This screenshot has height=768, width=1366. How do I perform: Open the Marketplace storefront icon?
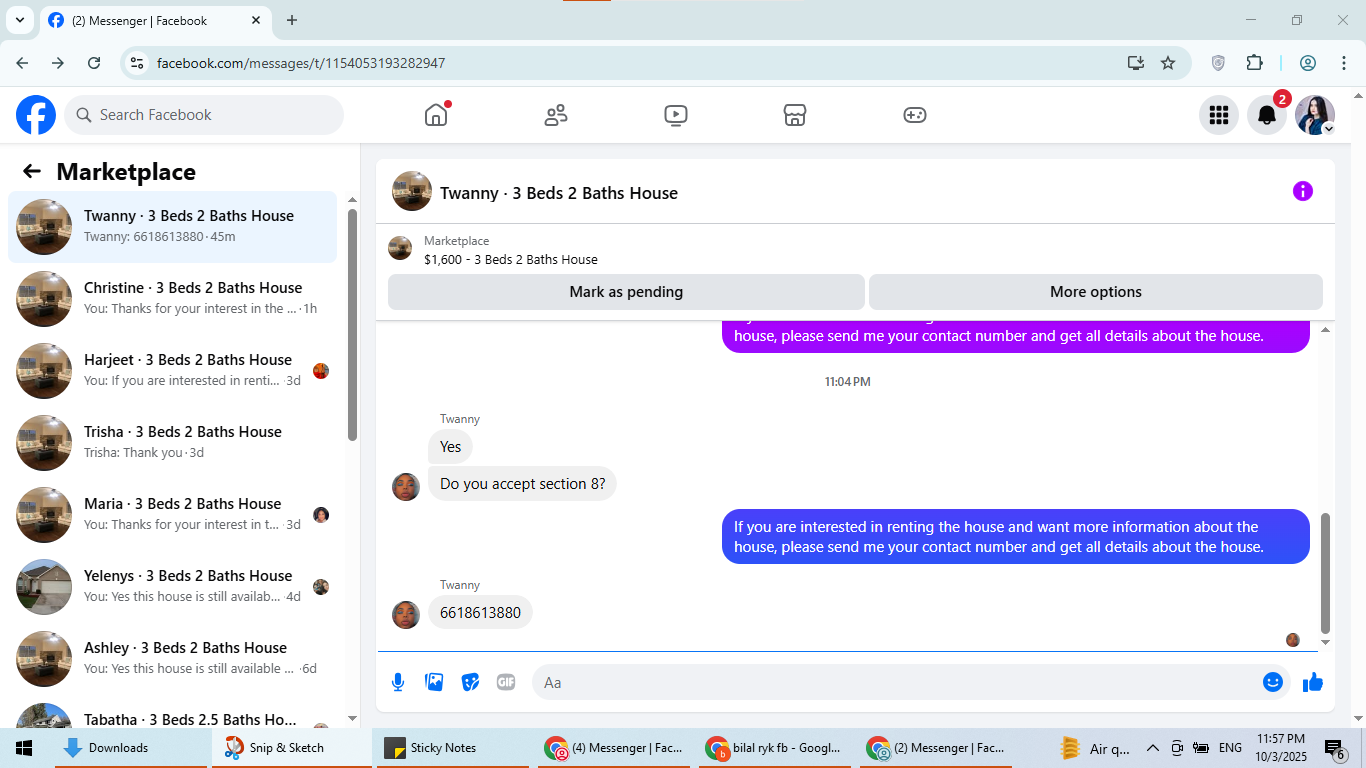click(795, 115)
